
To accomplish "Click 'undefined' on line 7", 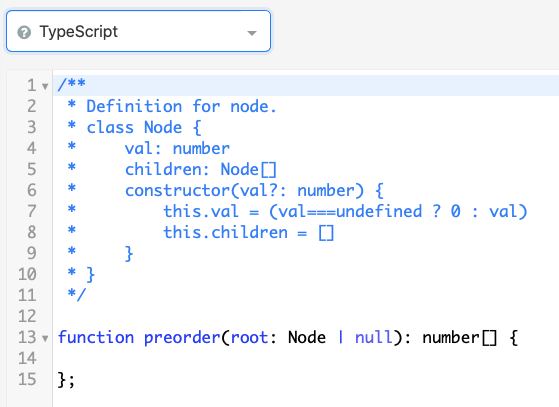I will click(379, 211).
